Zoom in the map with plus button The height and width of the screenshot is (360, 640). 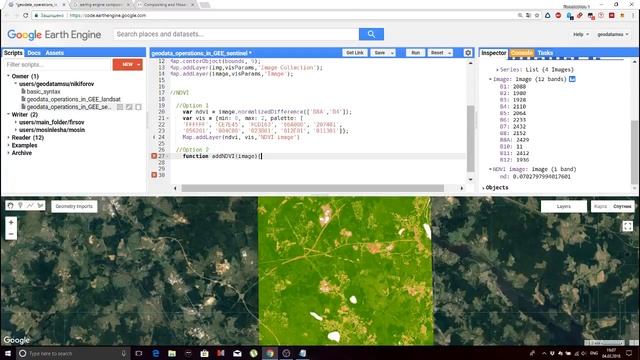[x=11, y=222]
